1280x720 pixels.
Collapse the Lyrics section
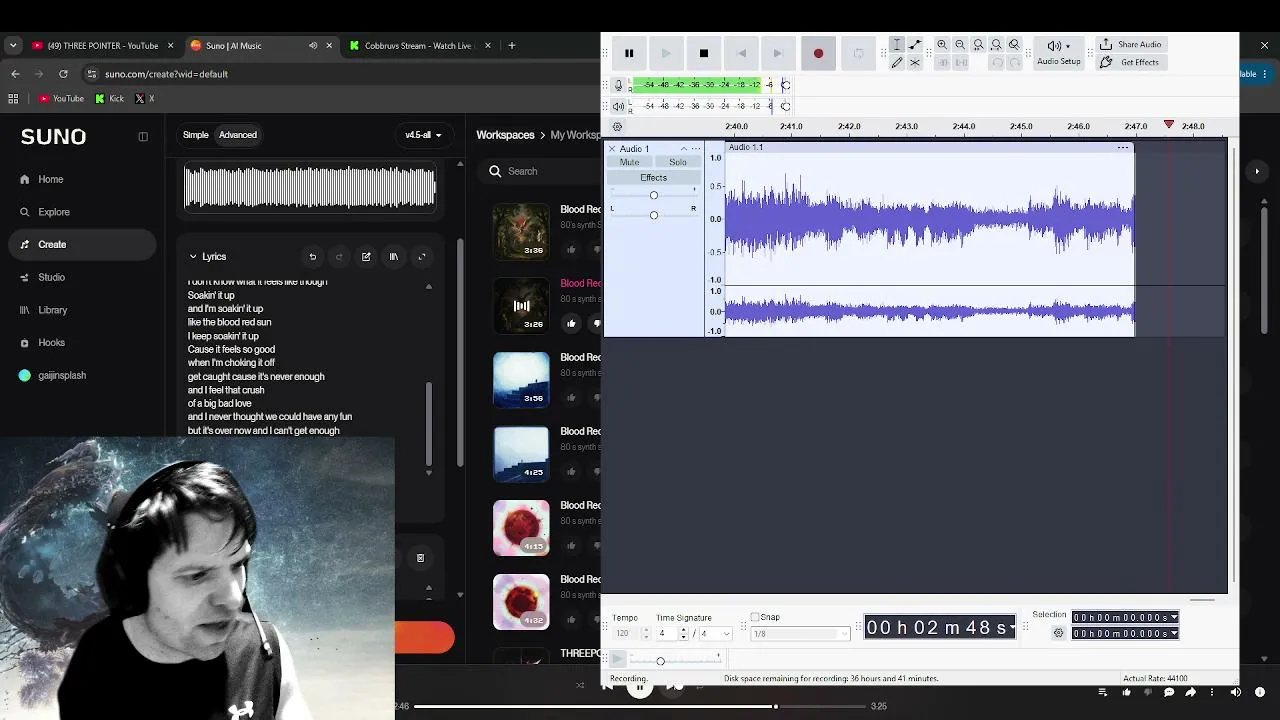(193, 257)
